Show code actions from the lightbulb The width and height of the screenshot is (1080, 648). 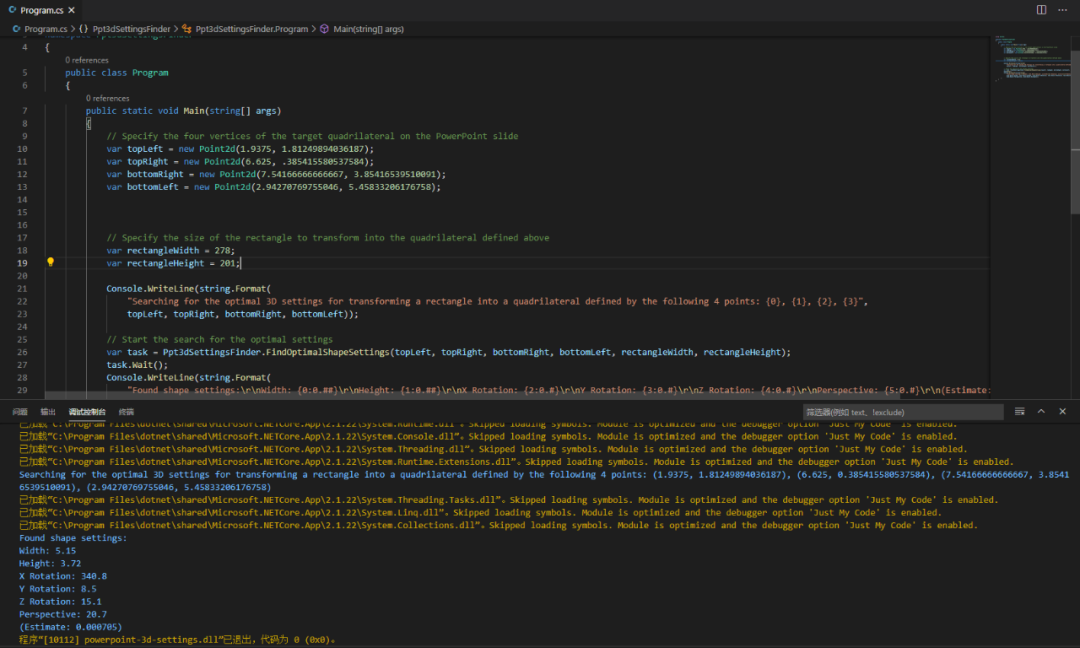50,262
